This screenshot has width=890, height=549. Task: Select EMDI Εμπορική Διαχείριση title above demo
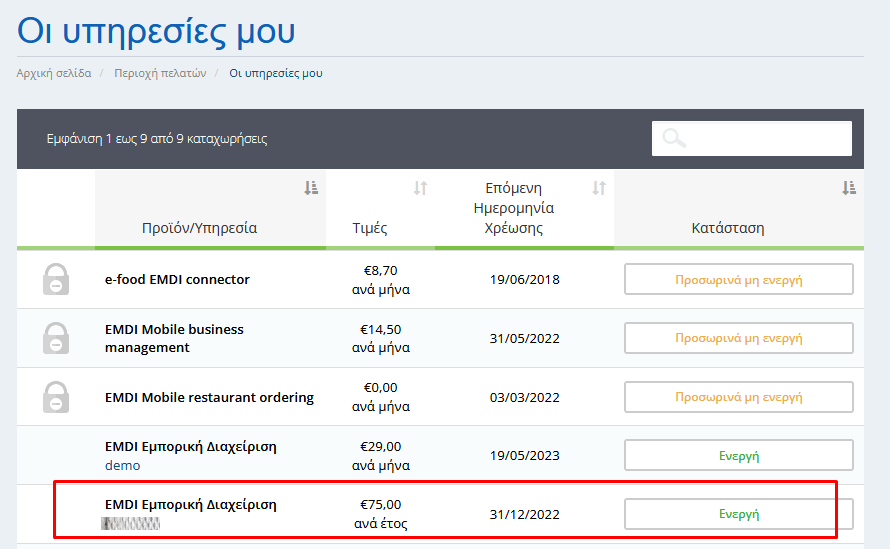pyautogui.click(x=191, y=447)
